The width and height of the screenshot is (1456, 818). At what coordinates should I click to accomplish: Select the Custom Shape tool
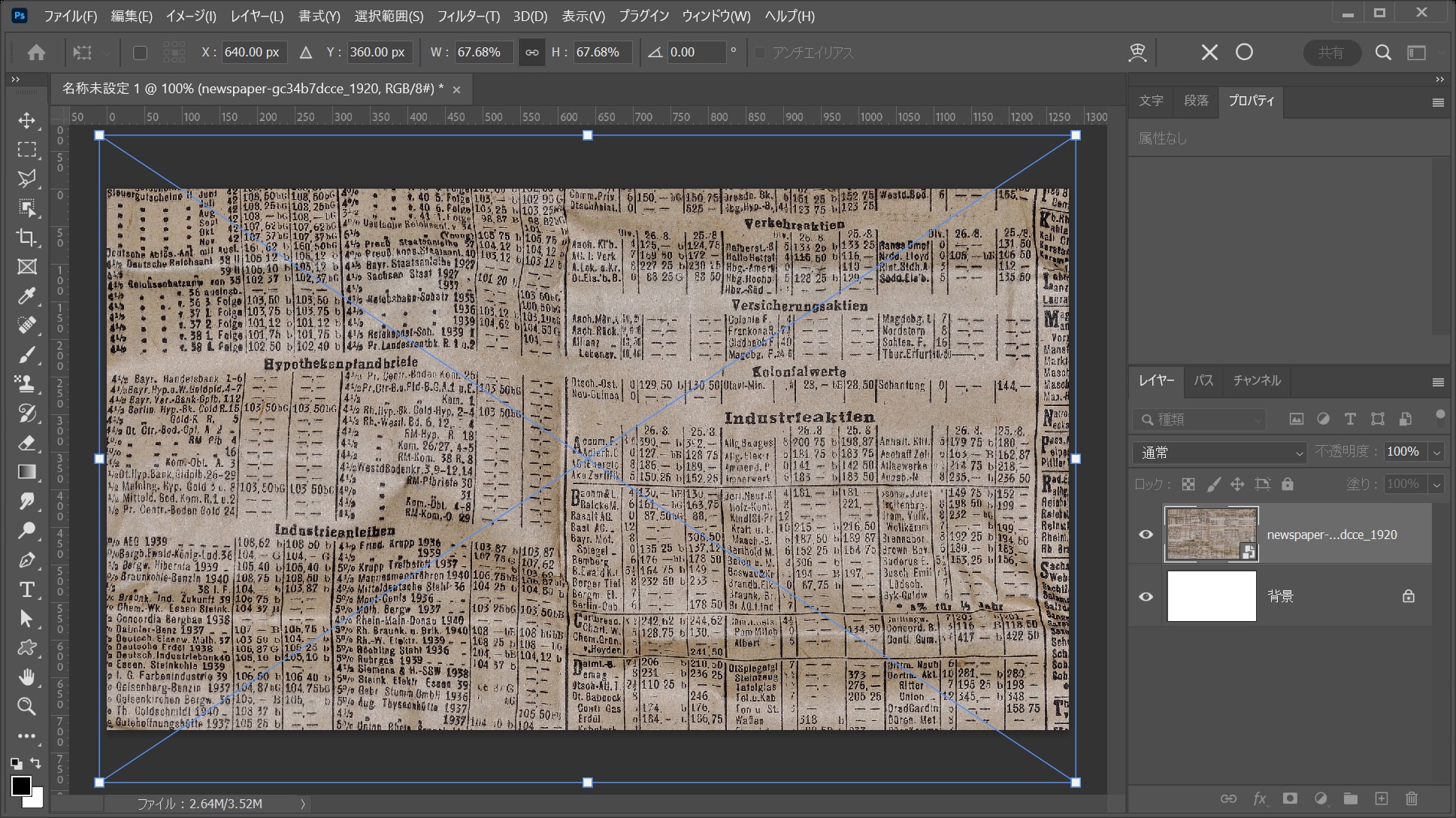tap(27, 648)
